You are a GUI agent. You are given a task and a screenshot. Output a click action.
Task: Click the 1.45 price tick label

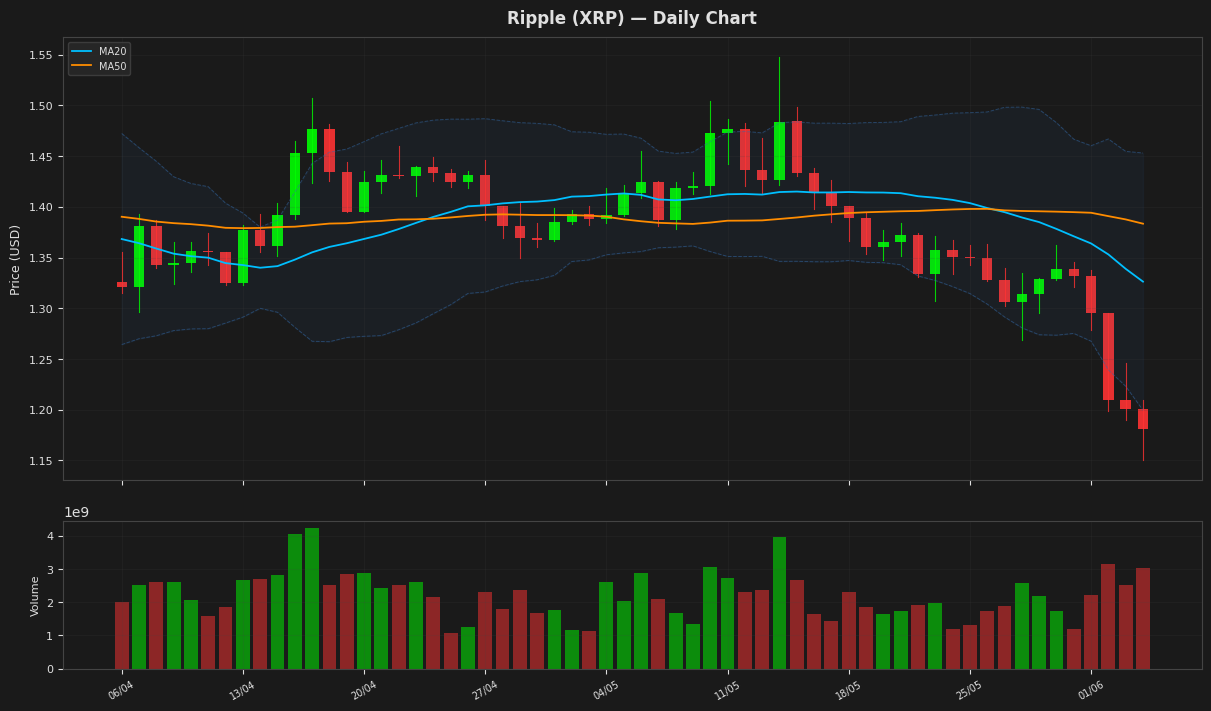click(x=41, y=157)
